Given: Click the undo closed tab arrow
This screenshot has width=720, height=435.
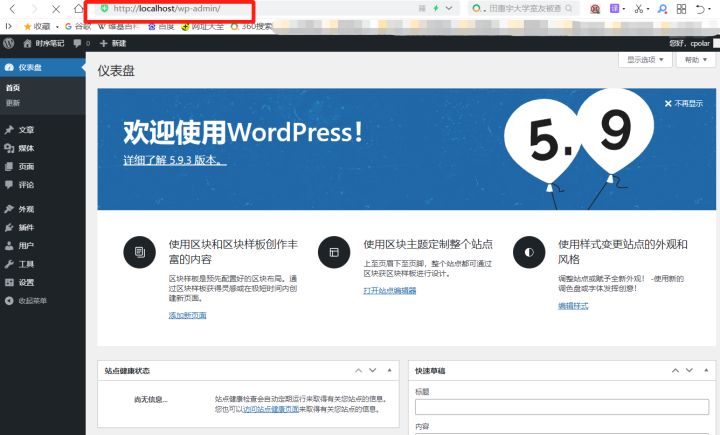Looking at the screenshot, I should (699, 9).
